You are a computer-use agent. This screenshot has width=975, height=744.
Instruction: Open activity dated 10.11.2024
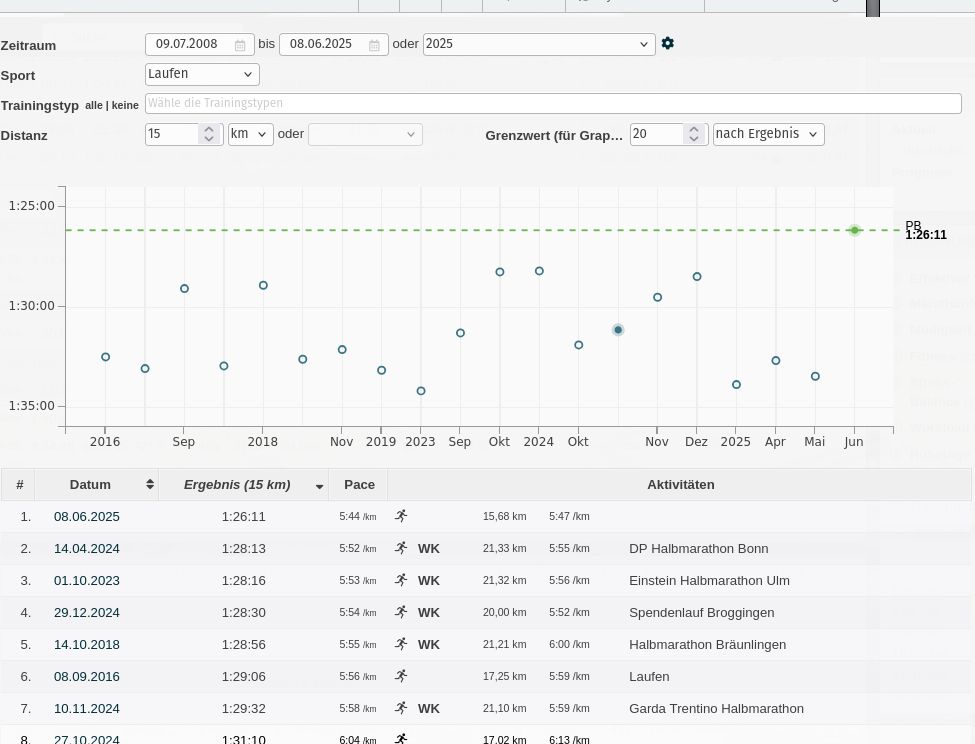pyautogui.click(x=86, y=709)
